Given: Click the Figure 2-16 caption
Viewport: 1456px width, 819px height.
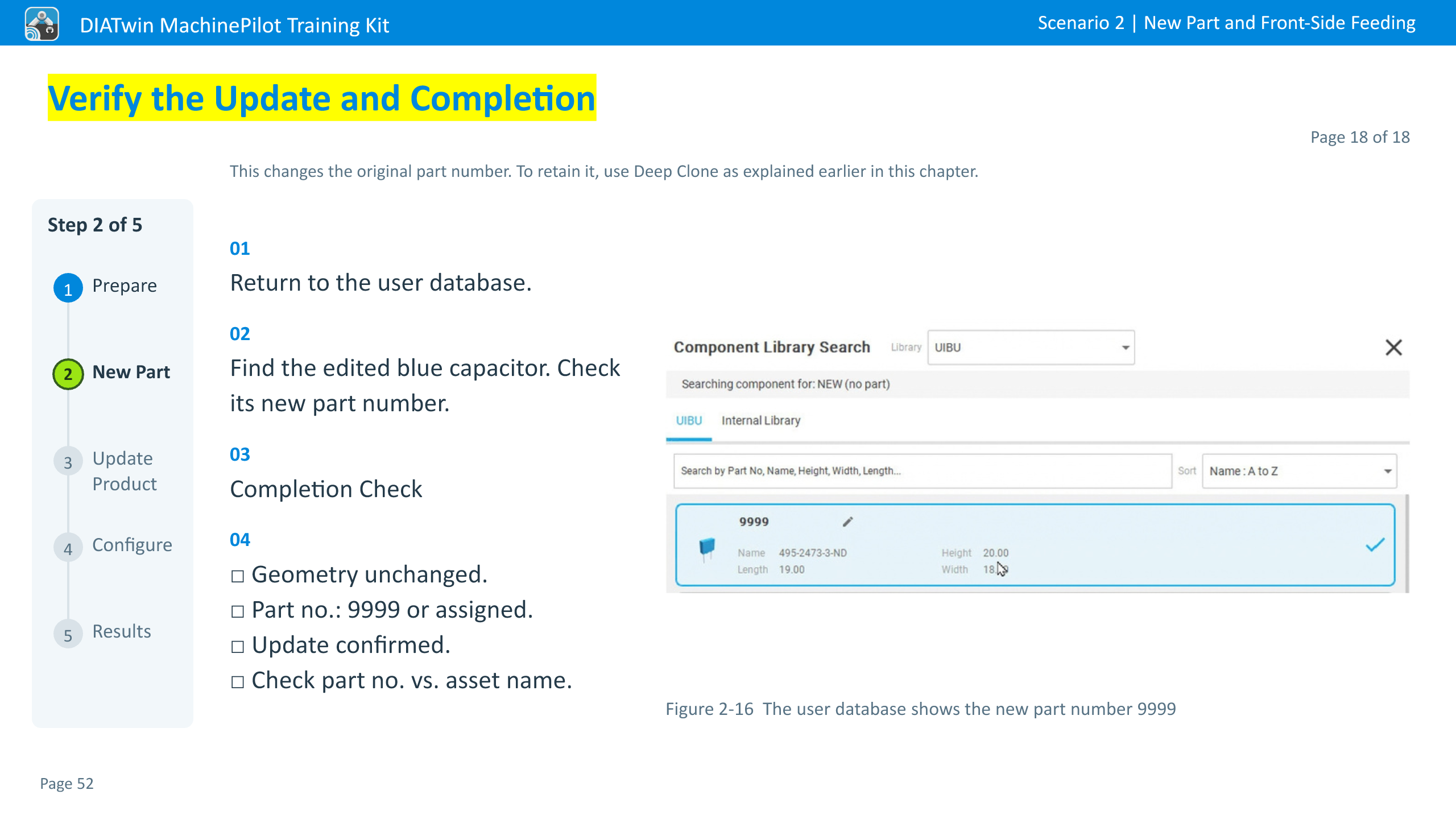Looking at the screenshot, I should tap(921, 709).
